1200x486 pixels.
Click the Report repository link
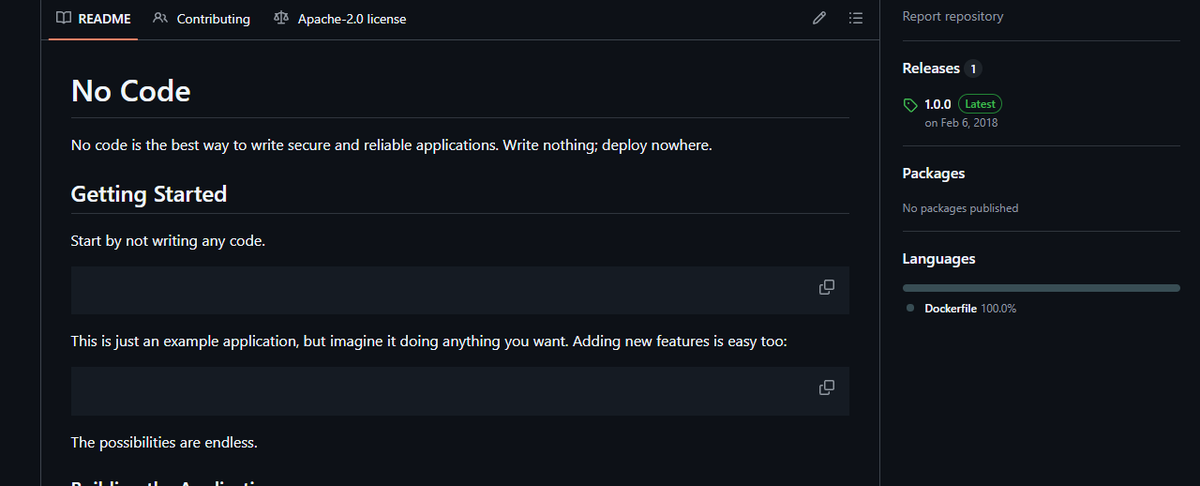point(952,16)
